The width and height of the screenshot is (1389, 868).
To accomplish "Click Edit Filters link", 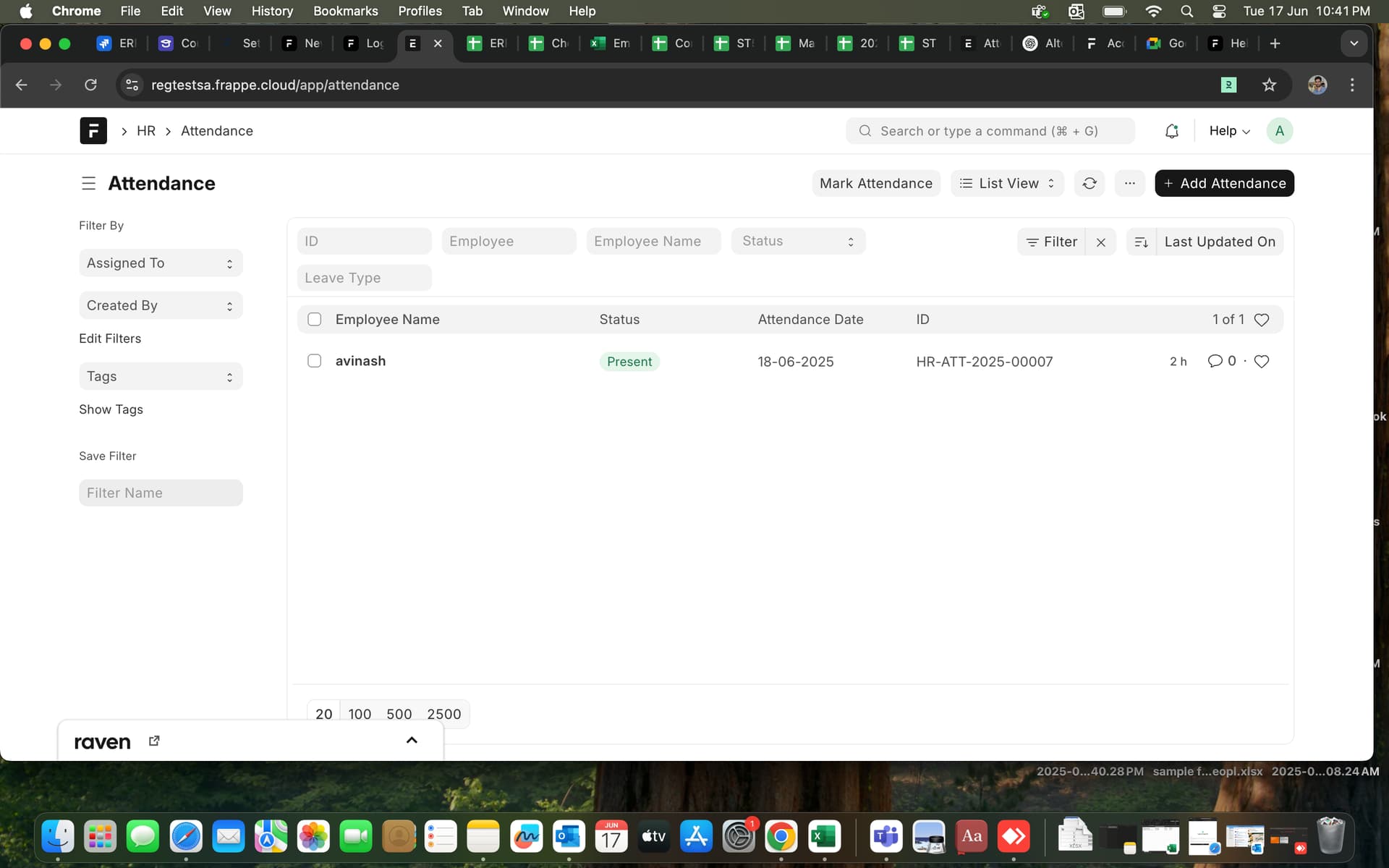I will (110, 339).
